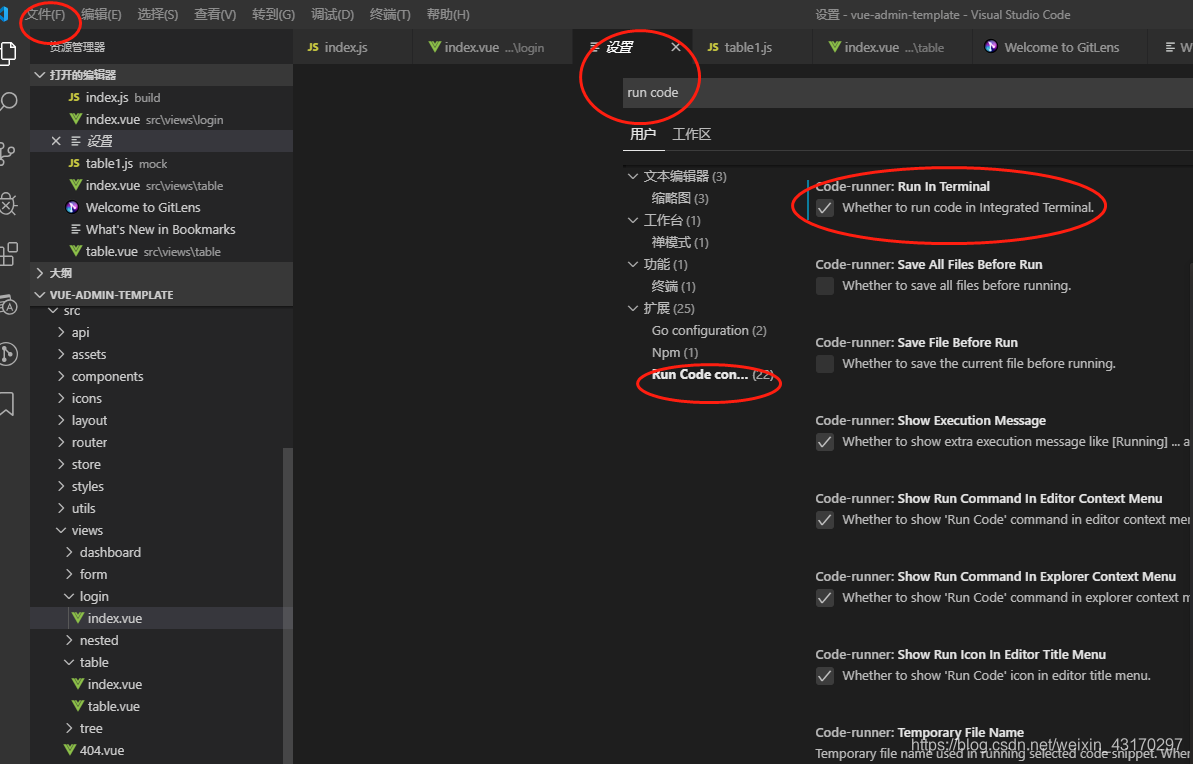Toggle Show Run Command In Editor Context Menu

[x=825, y=520]
